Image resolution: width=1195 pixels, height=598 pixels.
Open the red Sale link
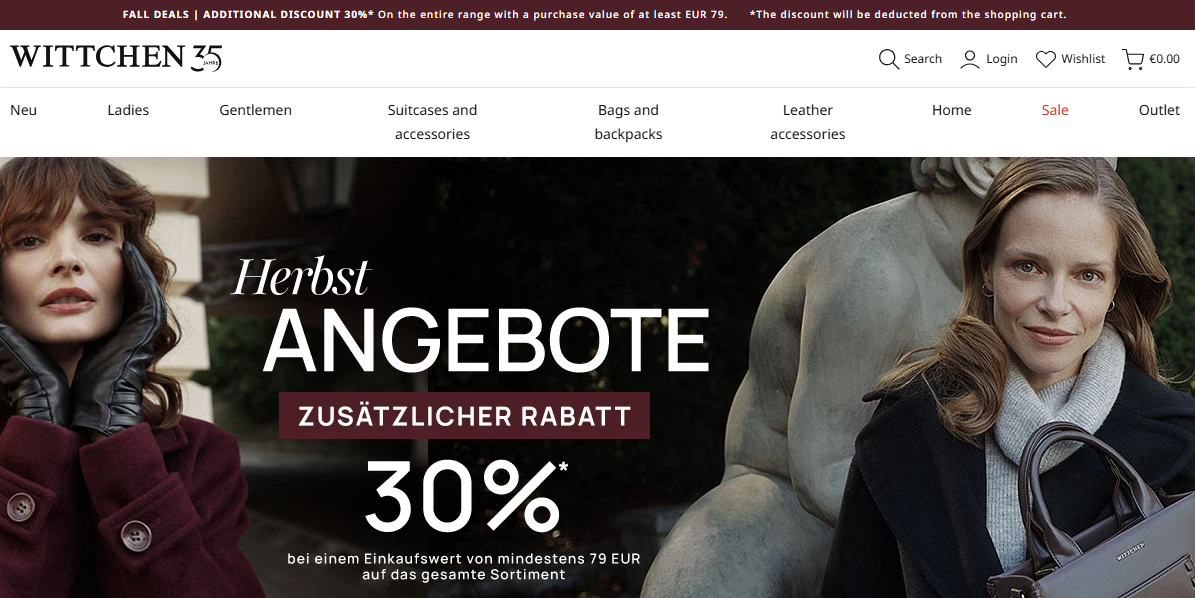(x=1055, y=110)
